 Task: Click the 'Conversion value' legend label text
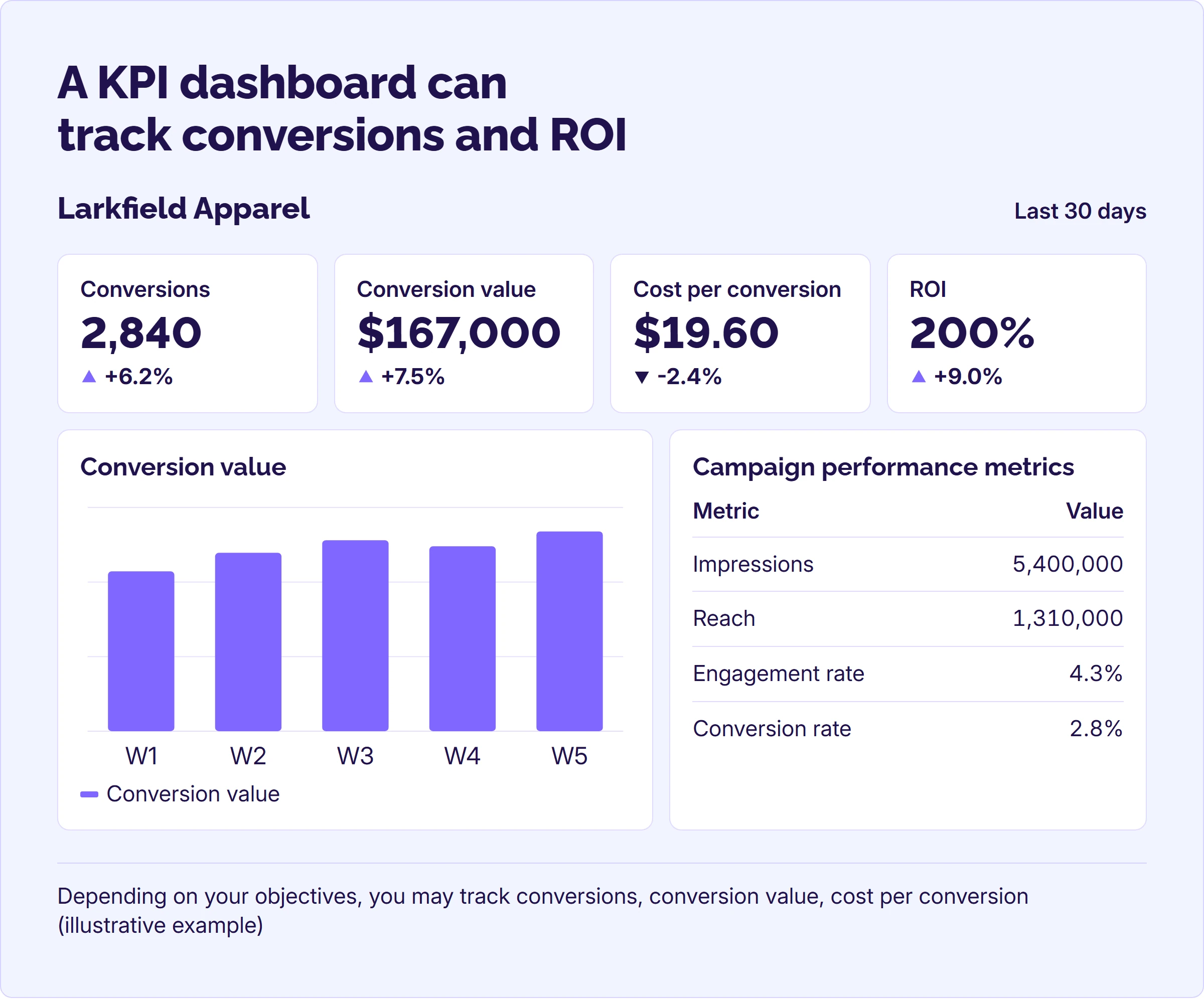193,794
